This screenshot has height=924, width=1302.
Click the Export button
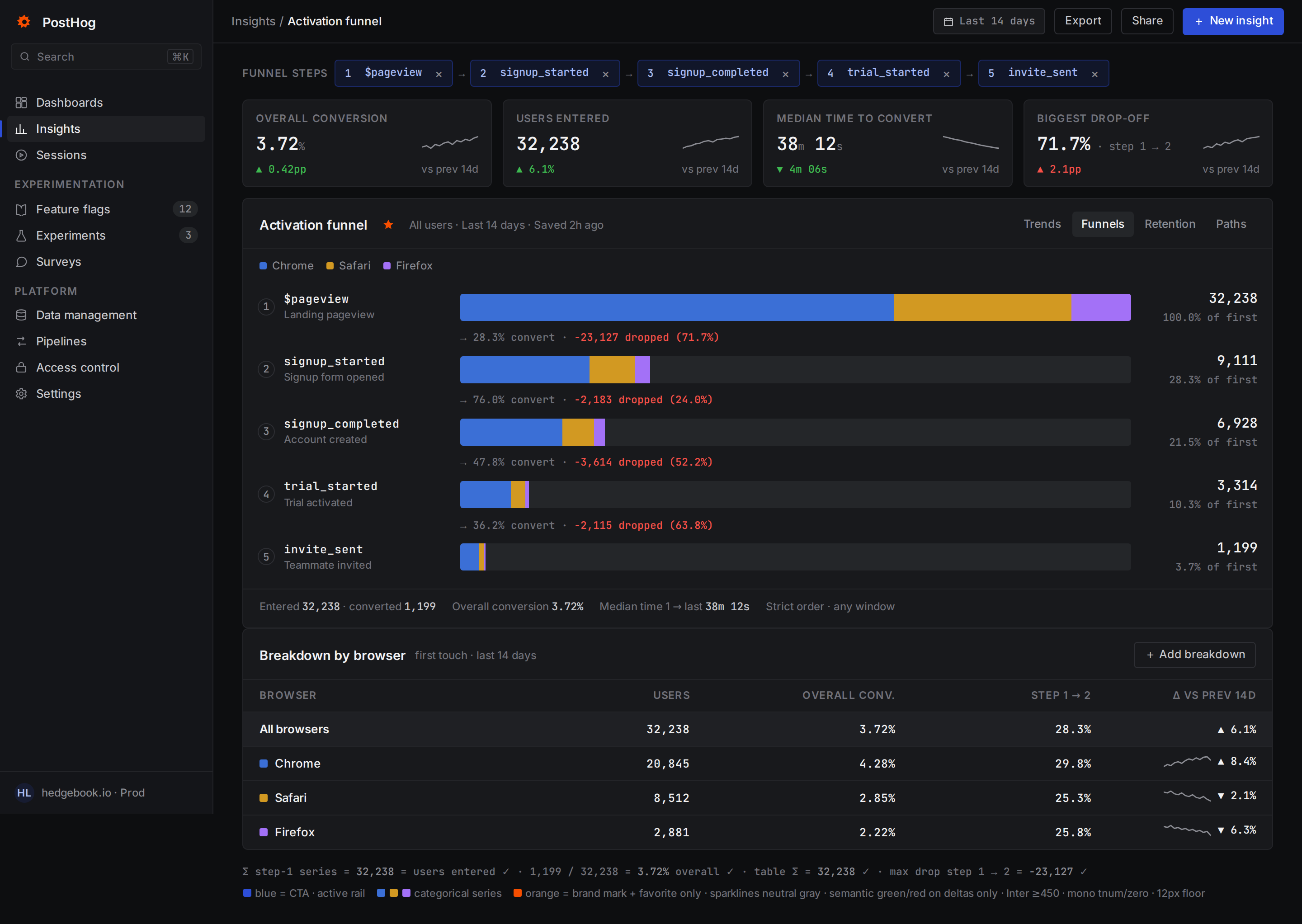tap(1082, 21)
